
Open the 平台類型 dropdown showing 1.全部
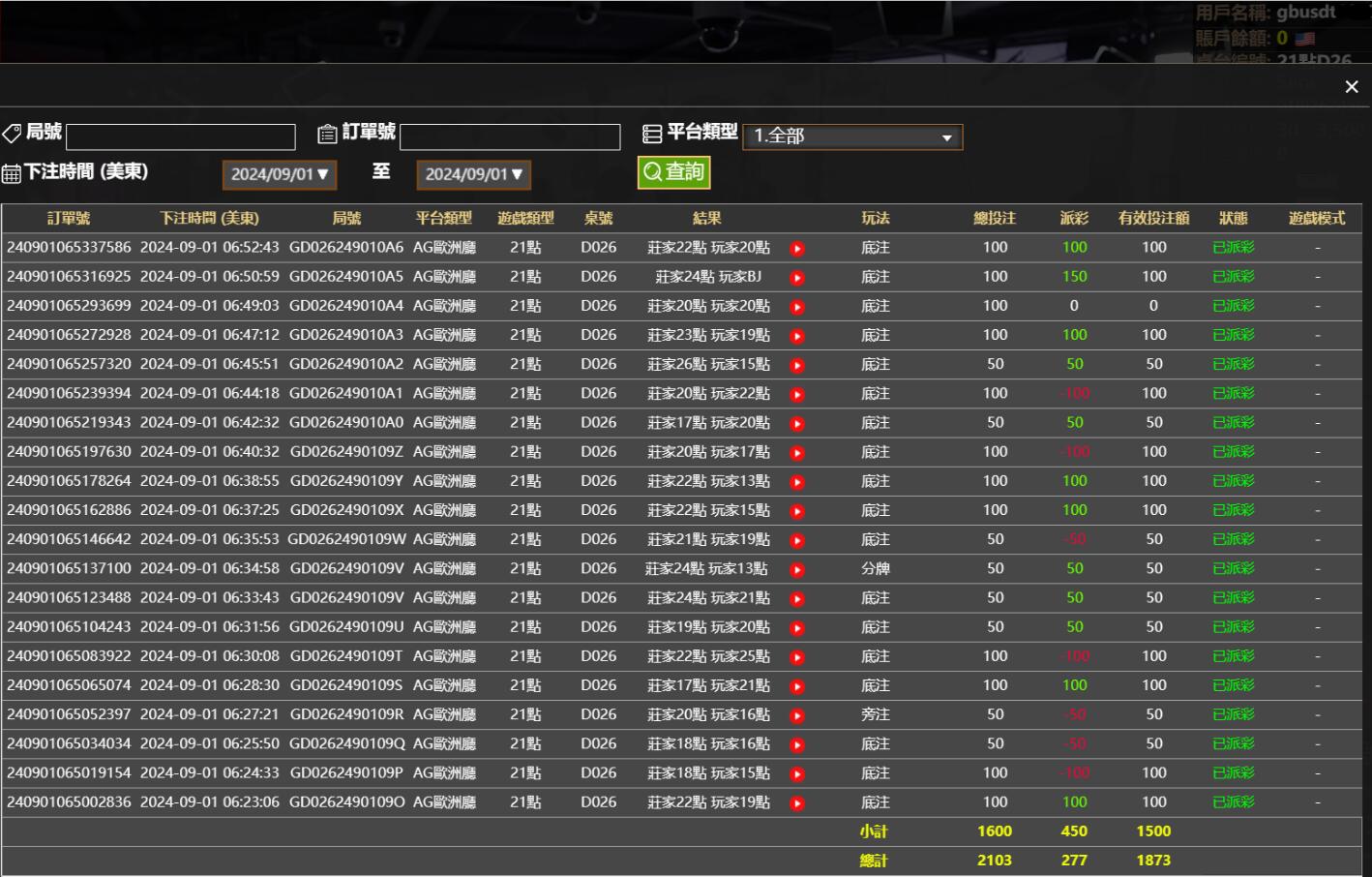[x=852, y=136]
